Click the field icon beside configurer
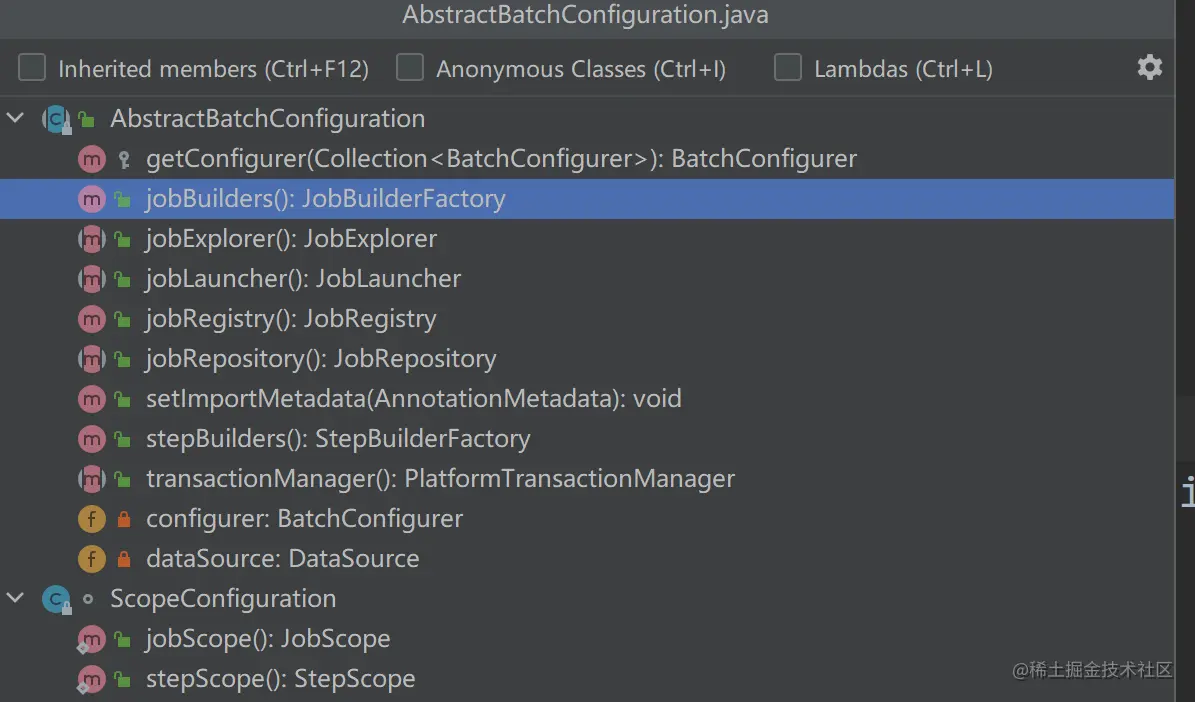The height and width of the screenshot is (702, 1195). (91, 519)
